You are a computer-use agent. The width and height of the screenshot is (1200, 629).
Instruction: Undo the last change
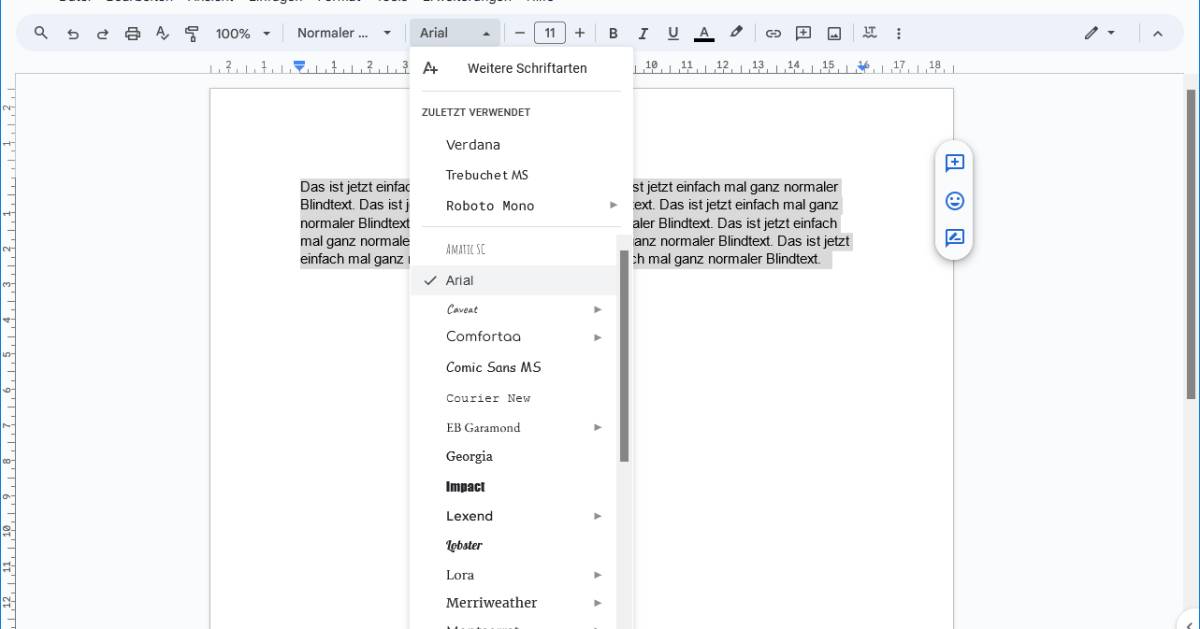pyautogui.click(x=71, y=32)
